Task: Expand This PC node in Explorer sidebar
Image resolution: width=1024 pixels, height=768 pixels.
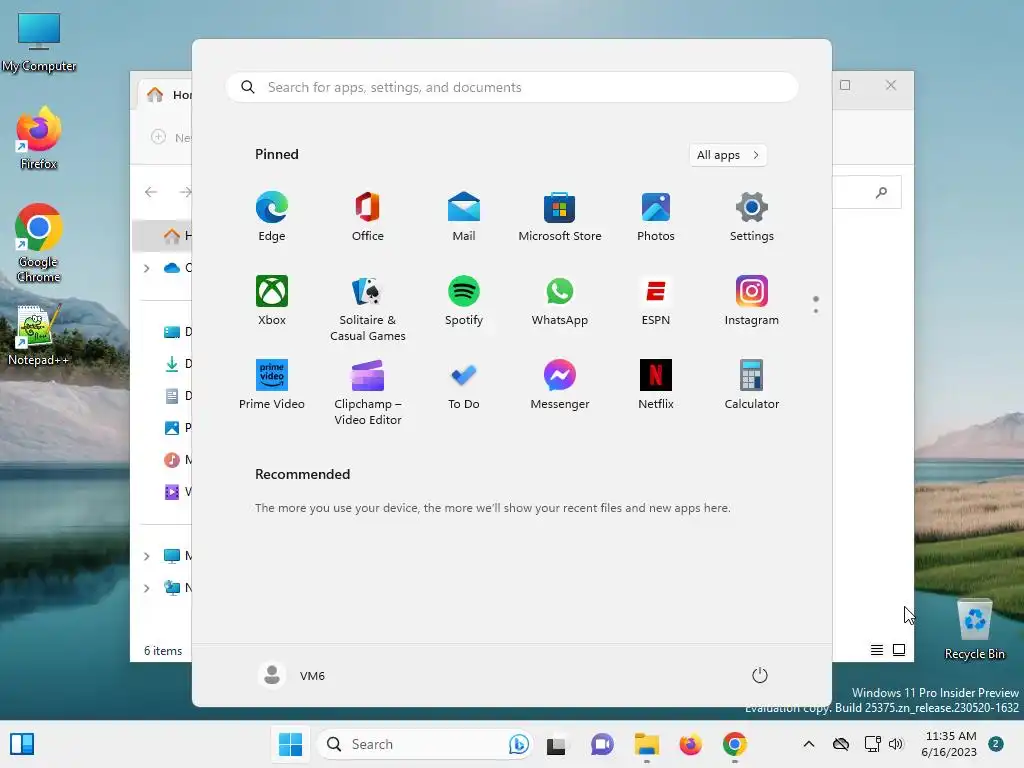Action: click(x=146, y=556)
